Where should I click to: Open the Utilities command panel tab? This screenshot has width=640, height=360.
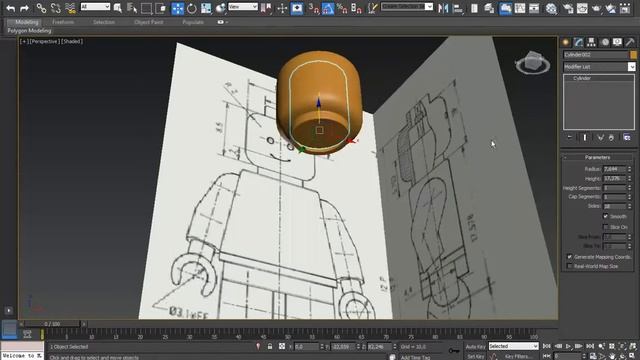630,42
